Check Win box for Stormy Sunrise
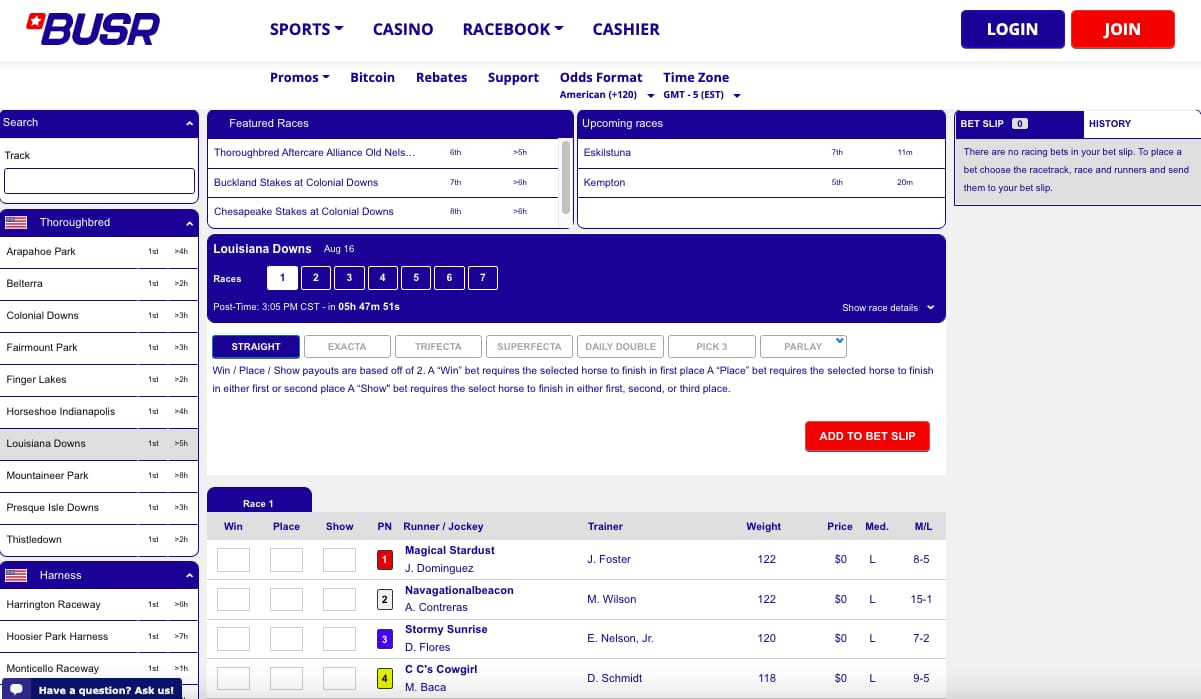Image resolution: width=1201 pixels, height=699 pixels. [233, 638]
